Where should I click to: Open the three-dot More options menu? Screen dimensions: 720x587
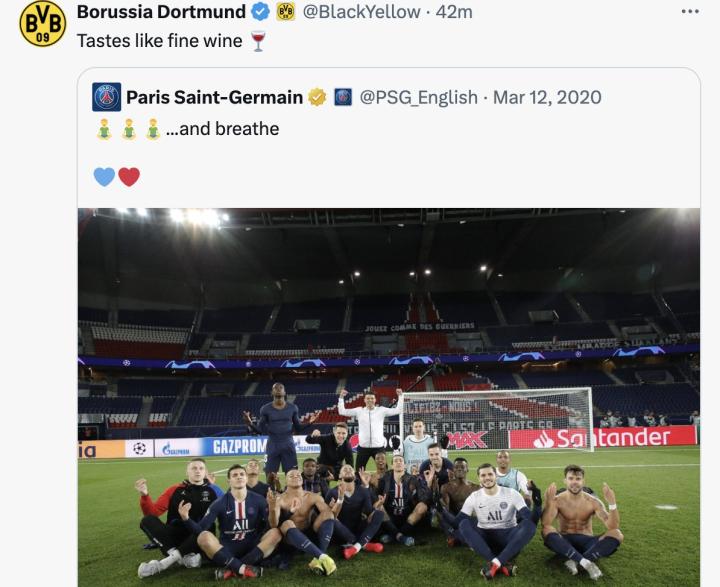[x=690, y=11]
